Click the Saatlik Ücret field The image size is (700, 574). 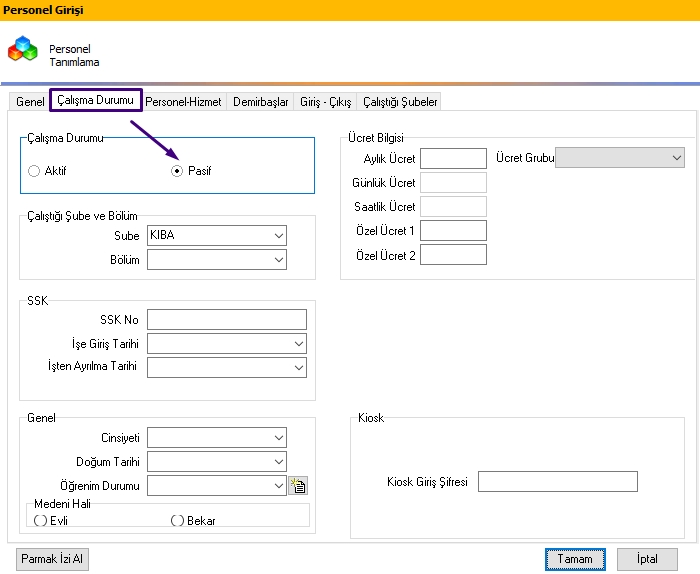point(453,207)
